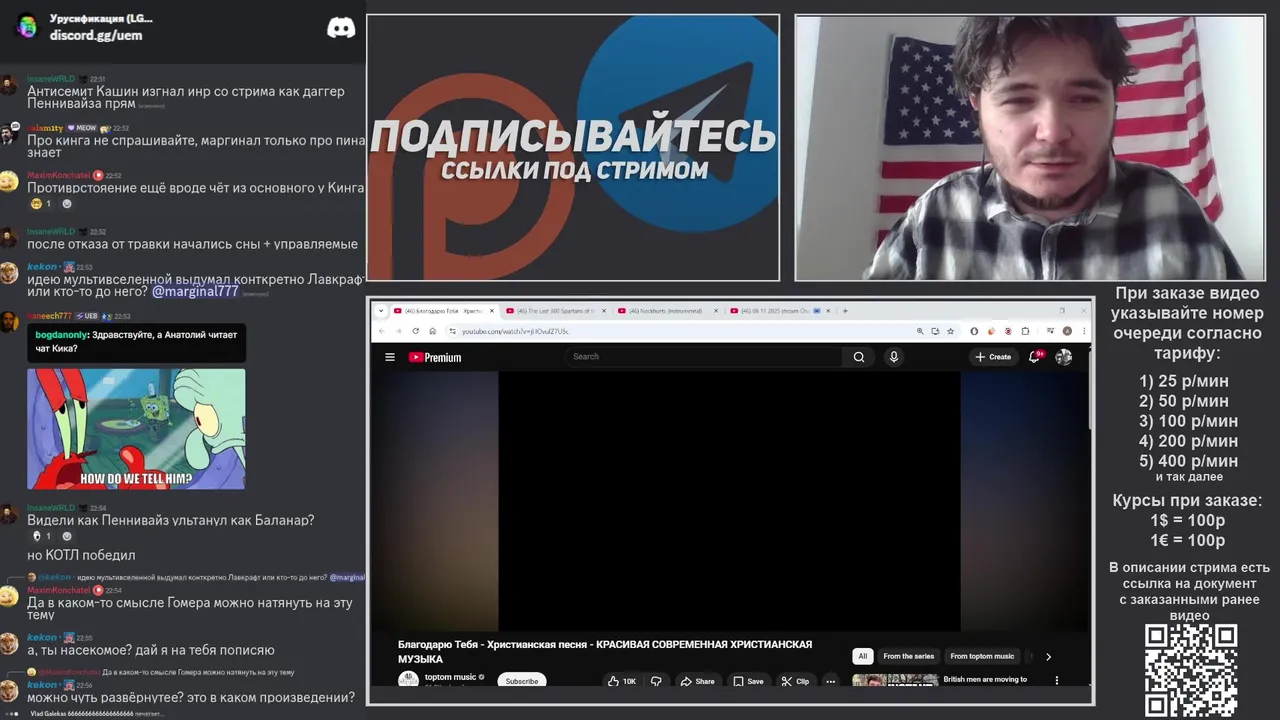Viewport: 1280px width, 720px height.
Task: Show more filter chips with right chevron
Action: coord(1048,657)
